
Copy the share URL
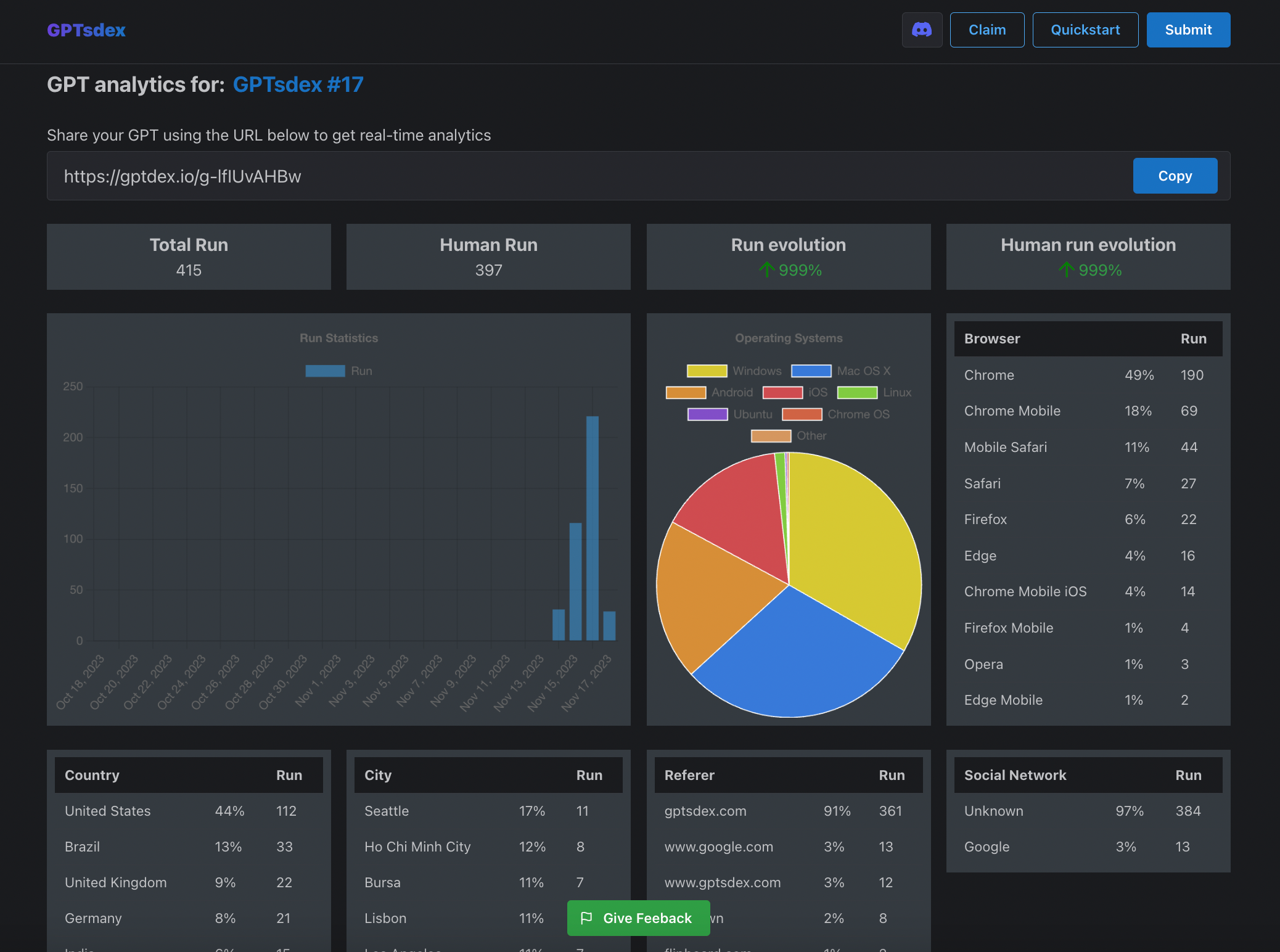point(1175,176)
